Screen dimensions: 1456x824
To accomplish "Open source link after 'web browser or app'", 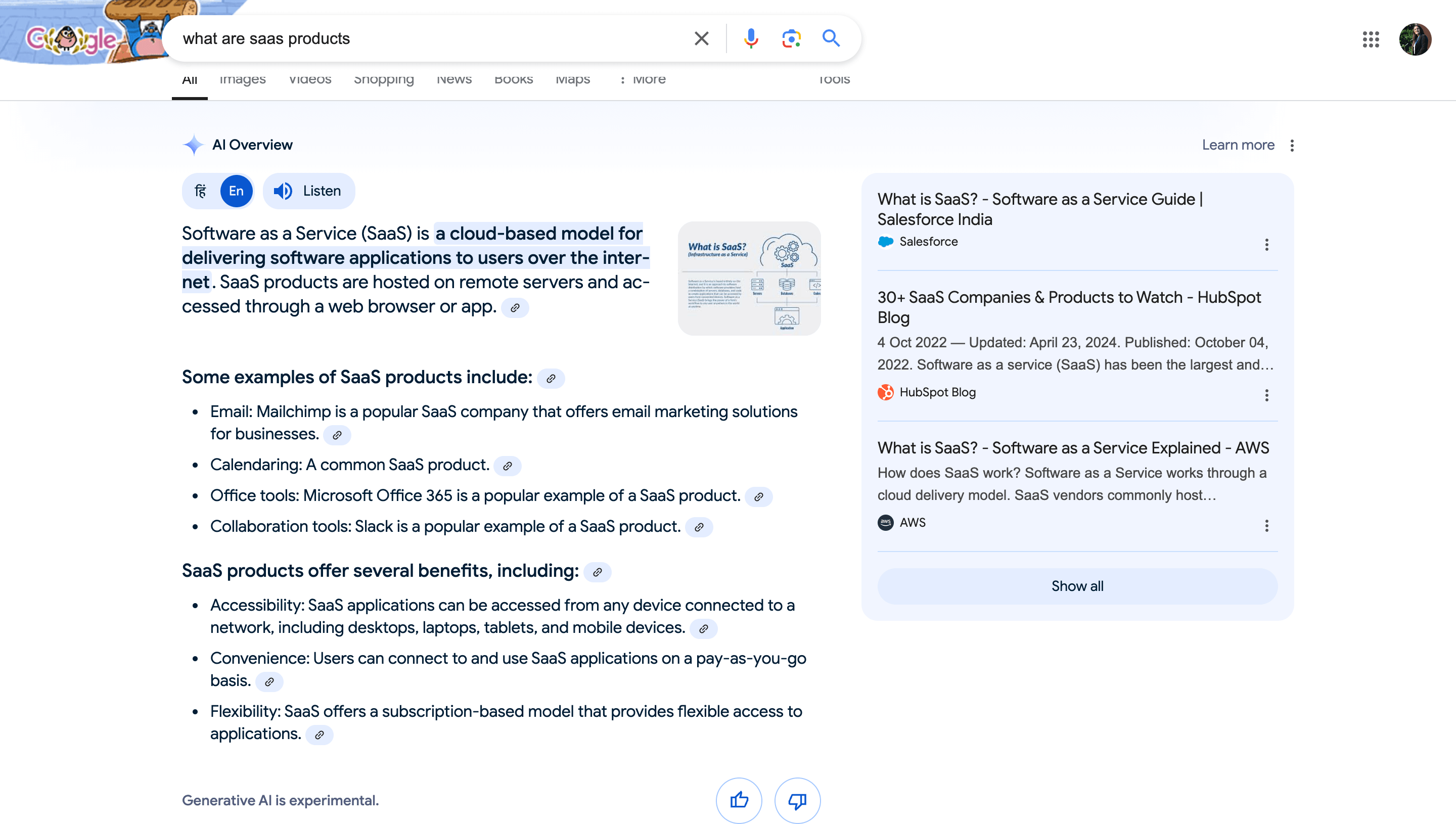I will pyautogui.click(x=515, y=308).
